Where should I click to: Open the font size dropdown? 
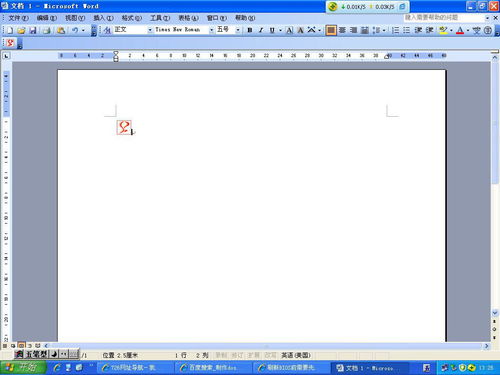click(238, 30)
